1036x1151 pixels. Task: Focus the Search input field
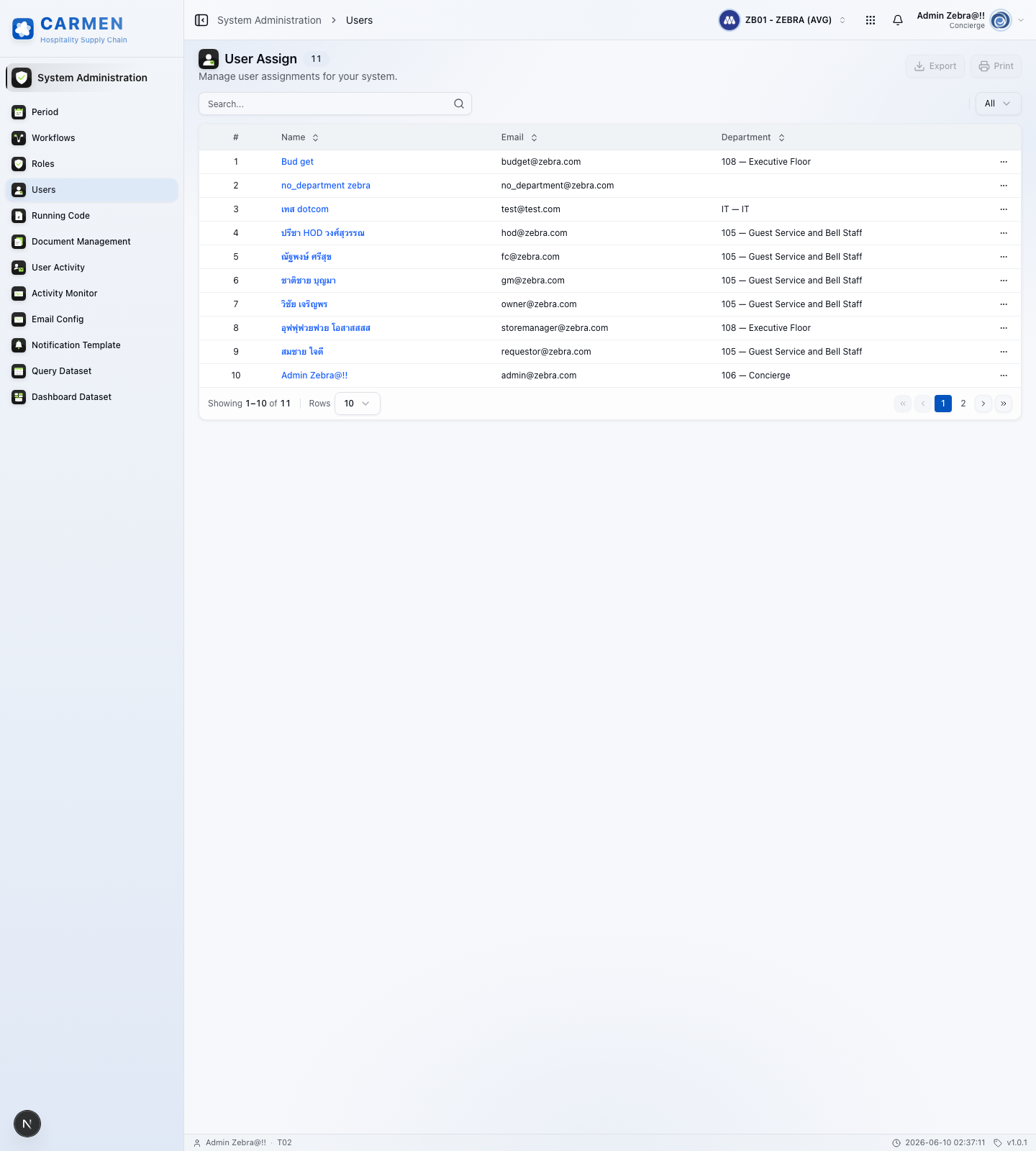[335, 104]
